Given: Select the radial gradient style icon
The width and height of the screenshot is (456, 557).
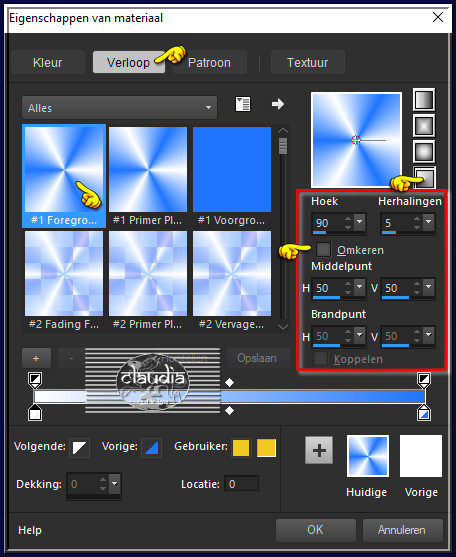Looking at the screenshot, I should point(425,177).
